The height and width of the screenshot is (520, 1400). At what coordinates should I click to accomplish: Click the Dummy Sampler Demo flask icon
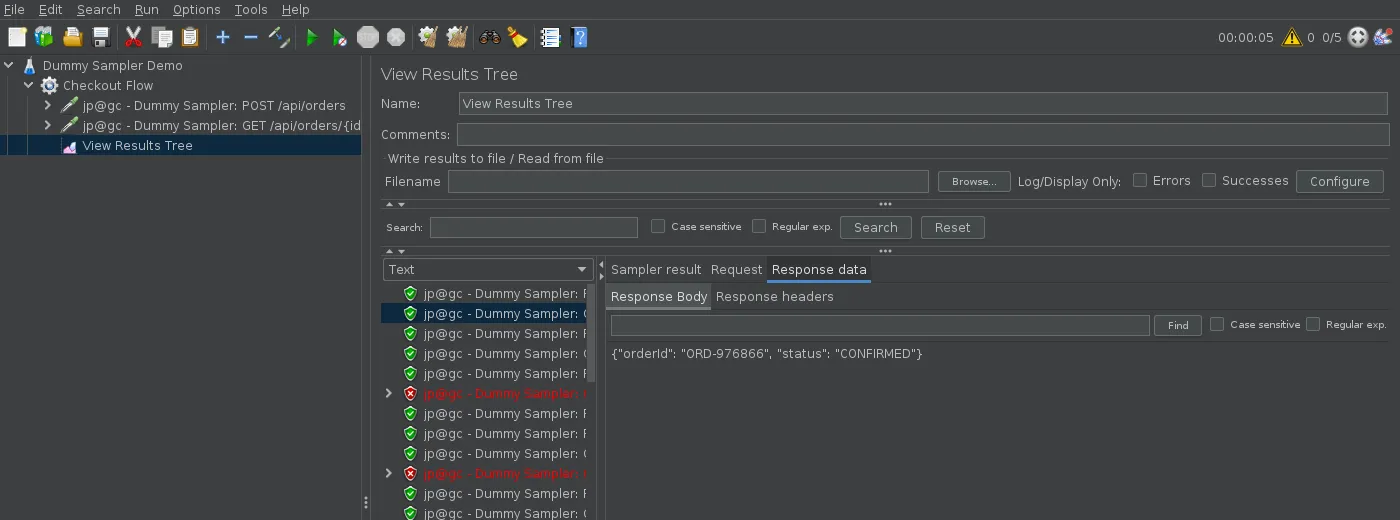pos(29,65)
